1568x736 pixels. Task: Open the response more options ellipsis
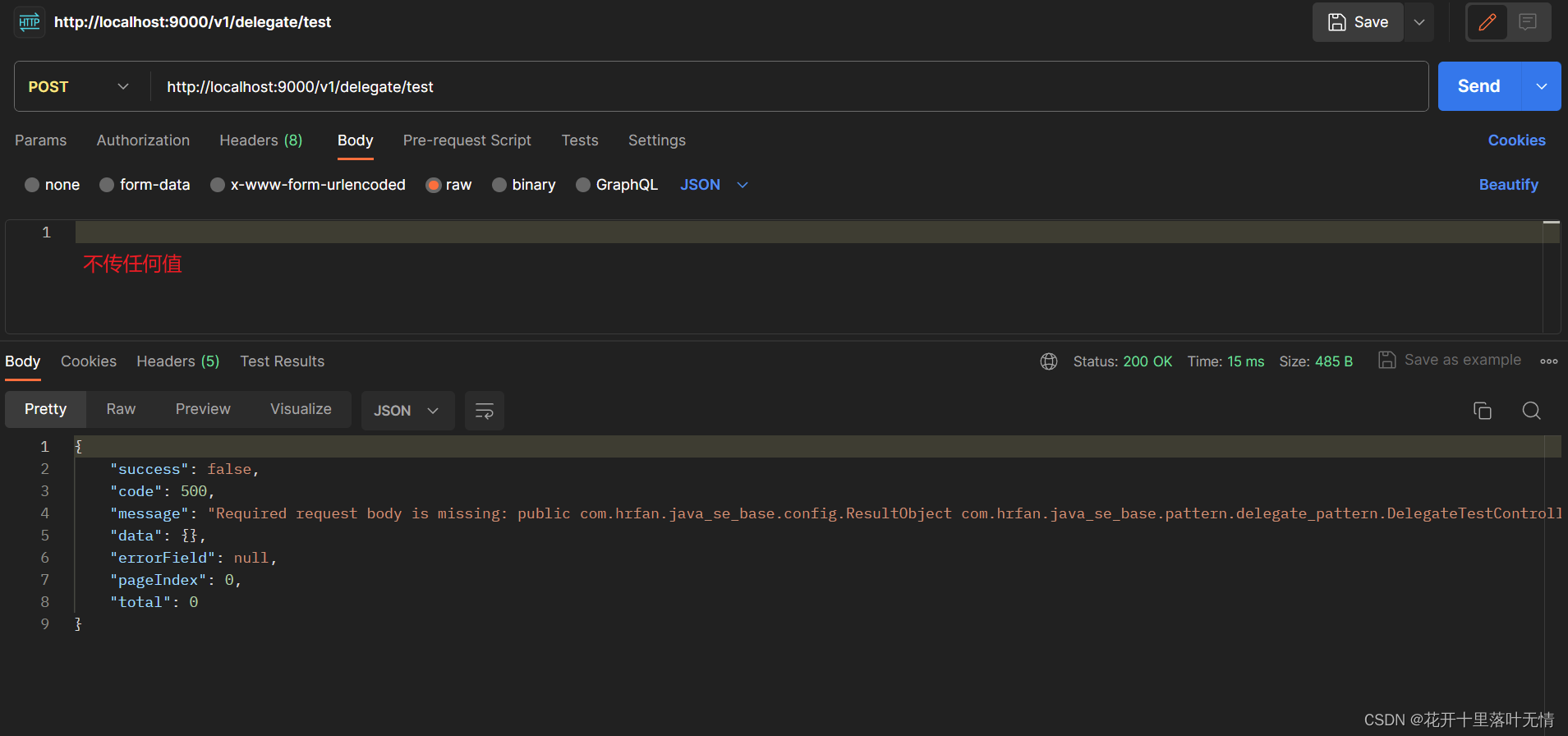pos(1549,361)
